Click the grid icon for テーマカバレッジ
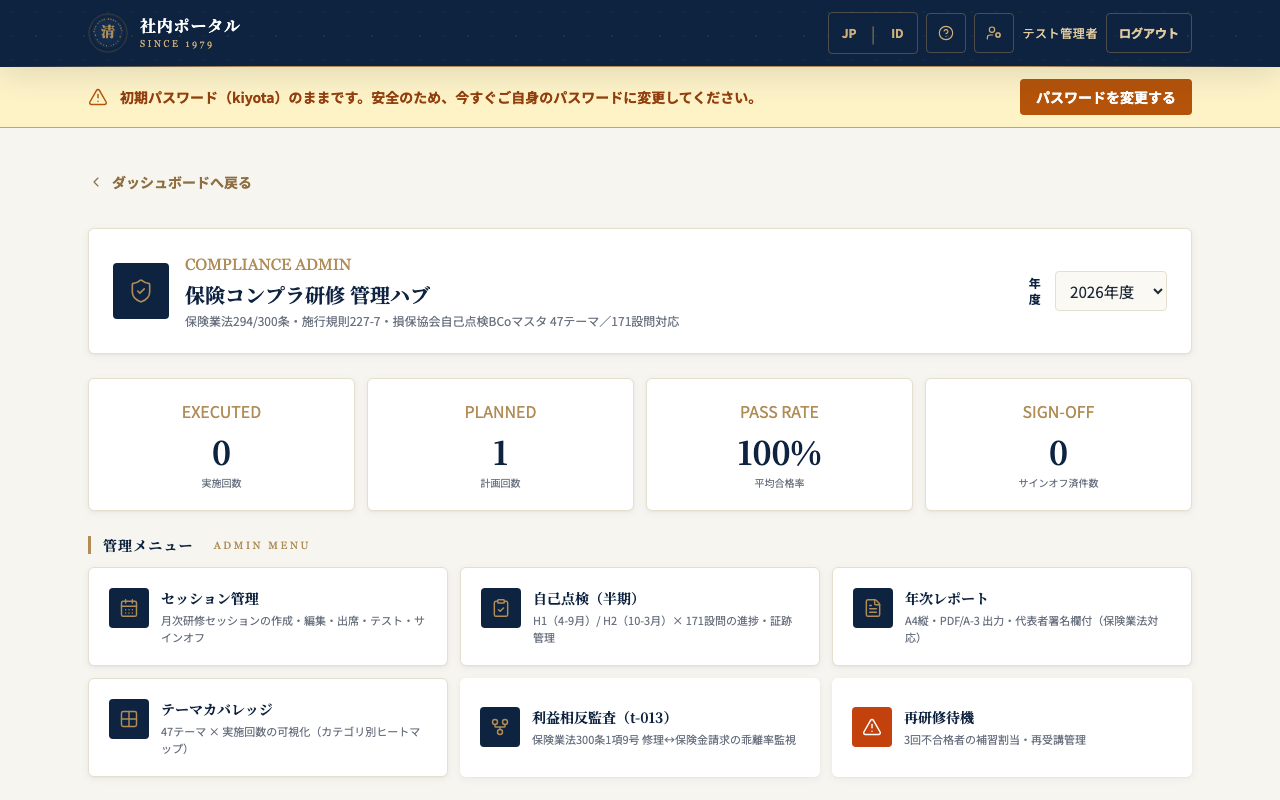1280x800 pixels. pyautogui.click(x=129, y=719)
